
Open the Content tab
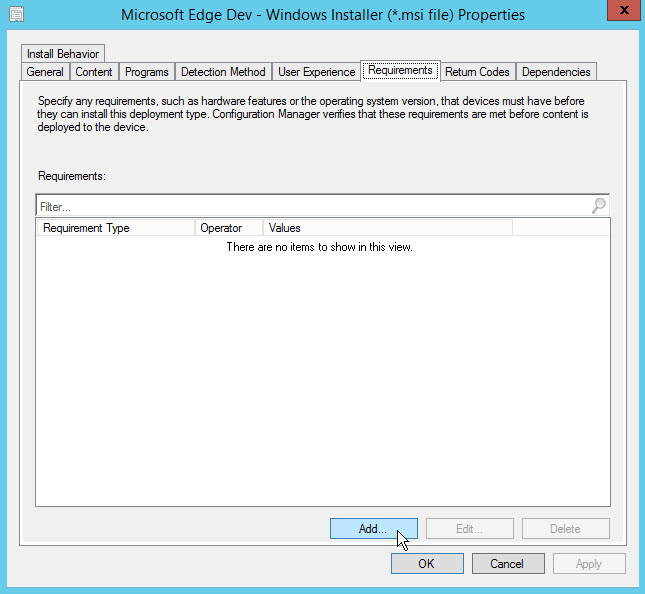pos(94,72)
